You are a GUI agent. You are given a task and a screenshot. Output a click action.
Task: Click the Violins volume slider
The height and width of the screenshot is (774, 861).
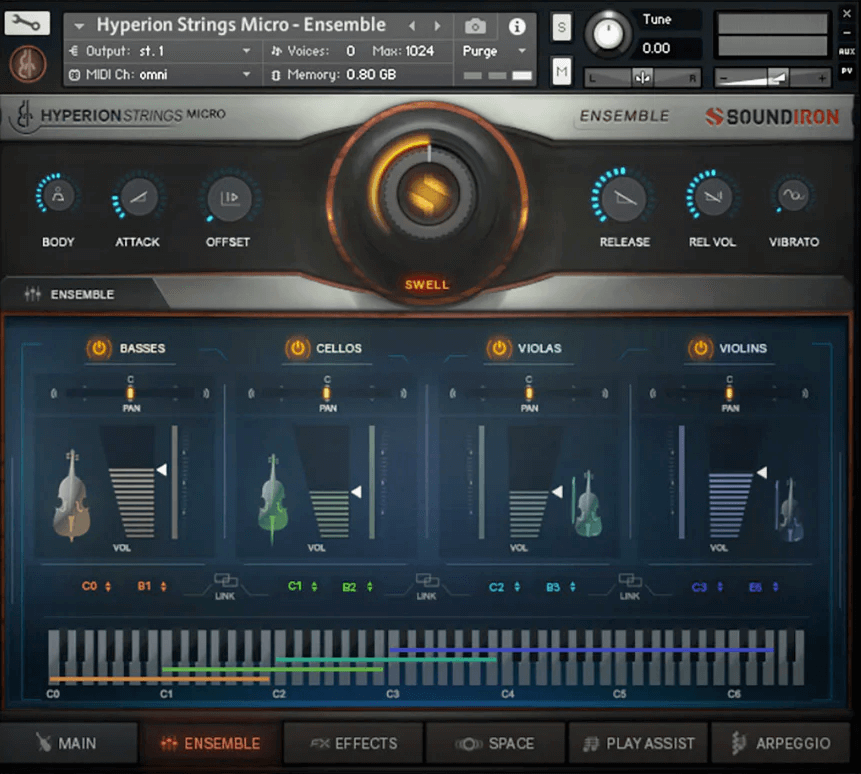point(736,483)
